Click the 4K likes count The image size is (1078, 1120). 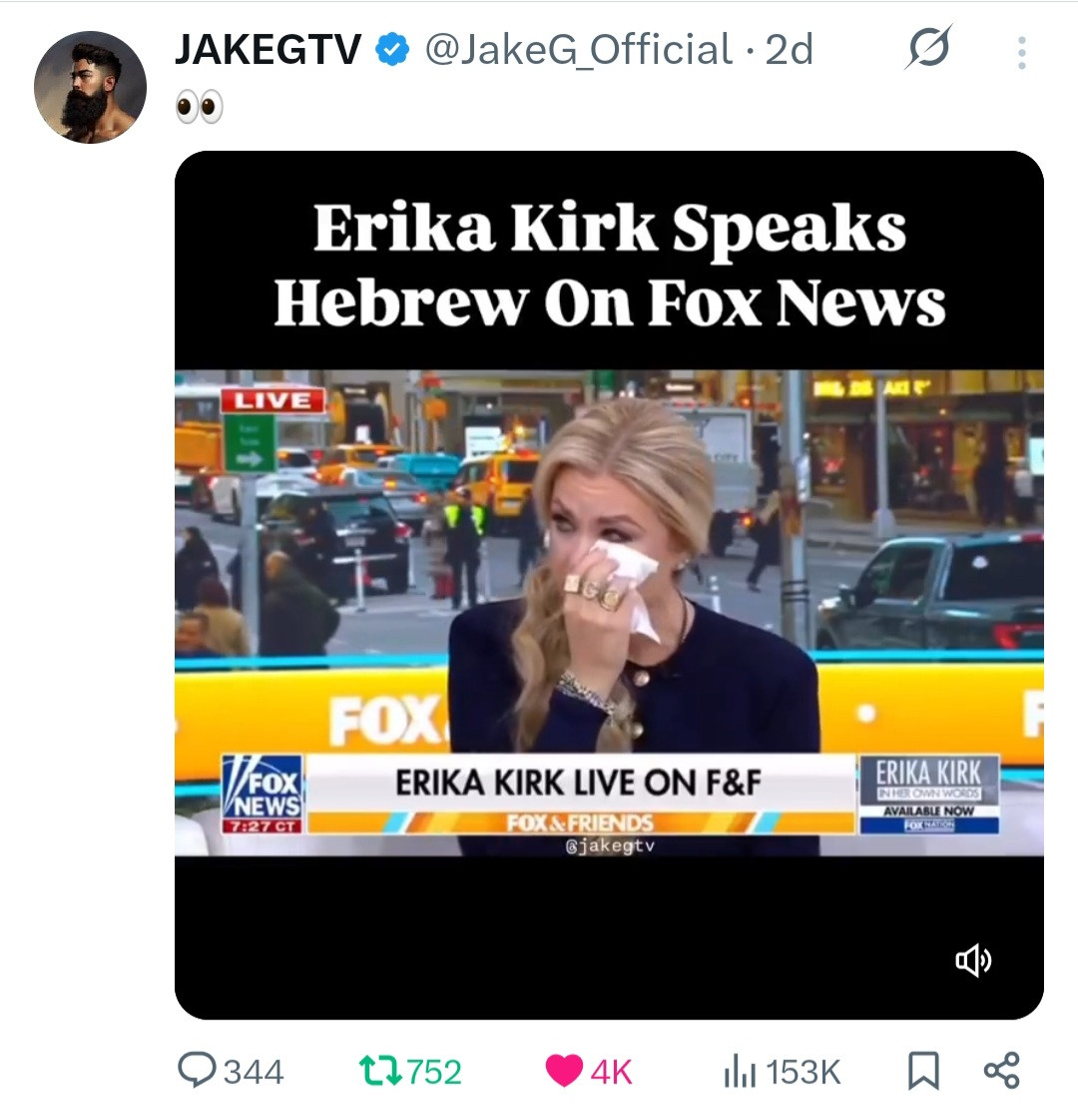pyautogui.click(x=612, y=1072)
